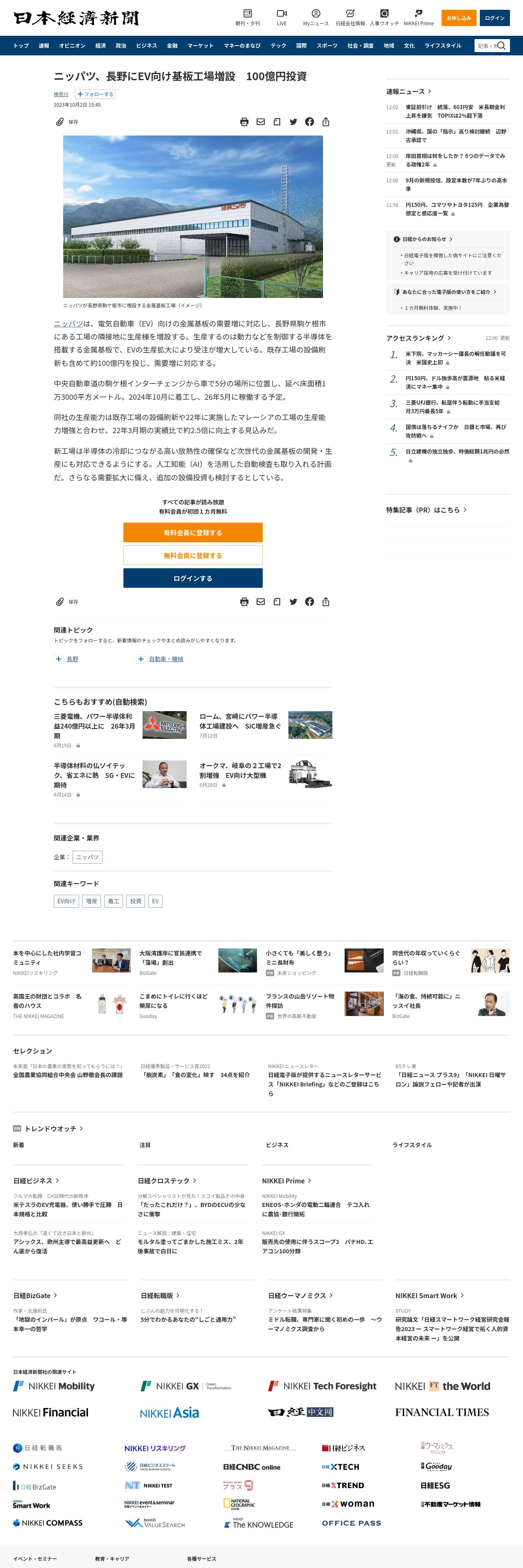Select the テック menu item
This screenshot has height=1568, width=523.
278,46
